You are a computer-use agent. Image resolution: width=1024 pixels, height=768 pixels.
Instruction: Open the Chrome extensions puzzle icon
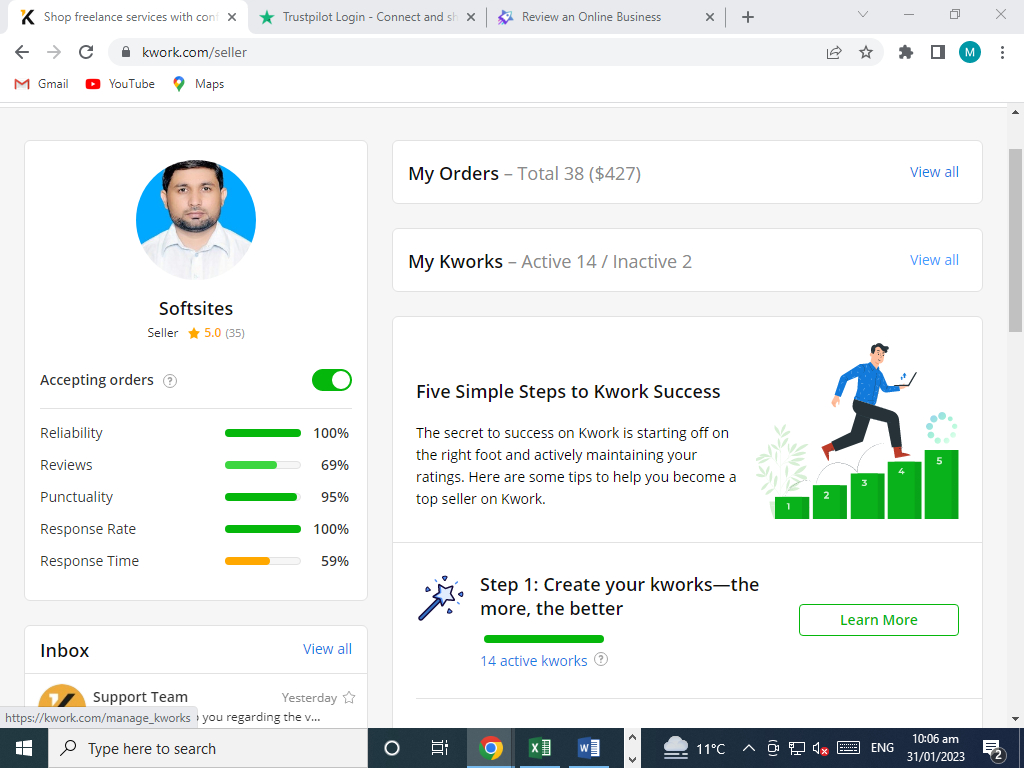906,52
